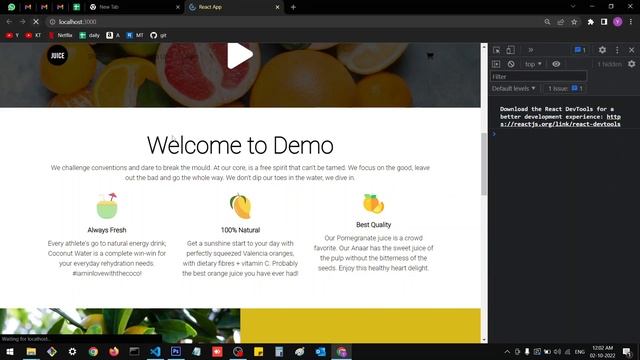This screenshot has height=360, width=640.
Task: Switch to the first pinned Gmail tab
Action: [28, 7]
